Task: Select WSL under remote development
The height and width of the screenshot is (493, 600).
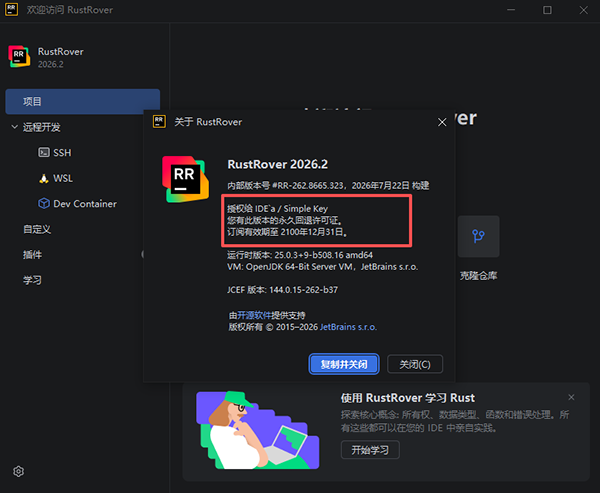Action: [x=63, y=178]
